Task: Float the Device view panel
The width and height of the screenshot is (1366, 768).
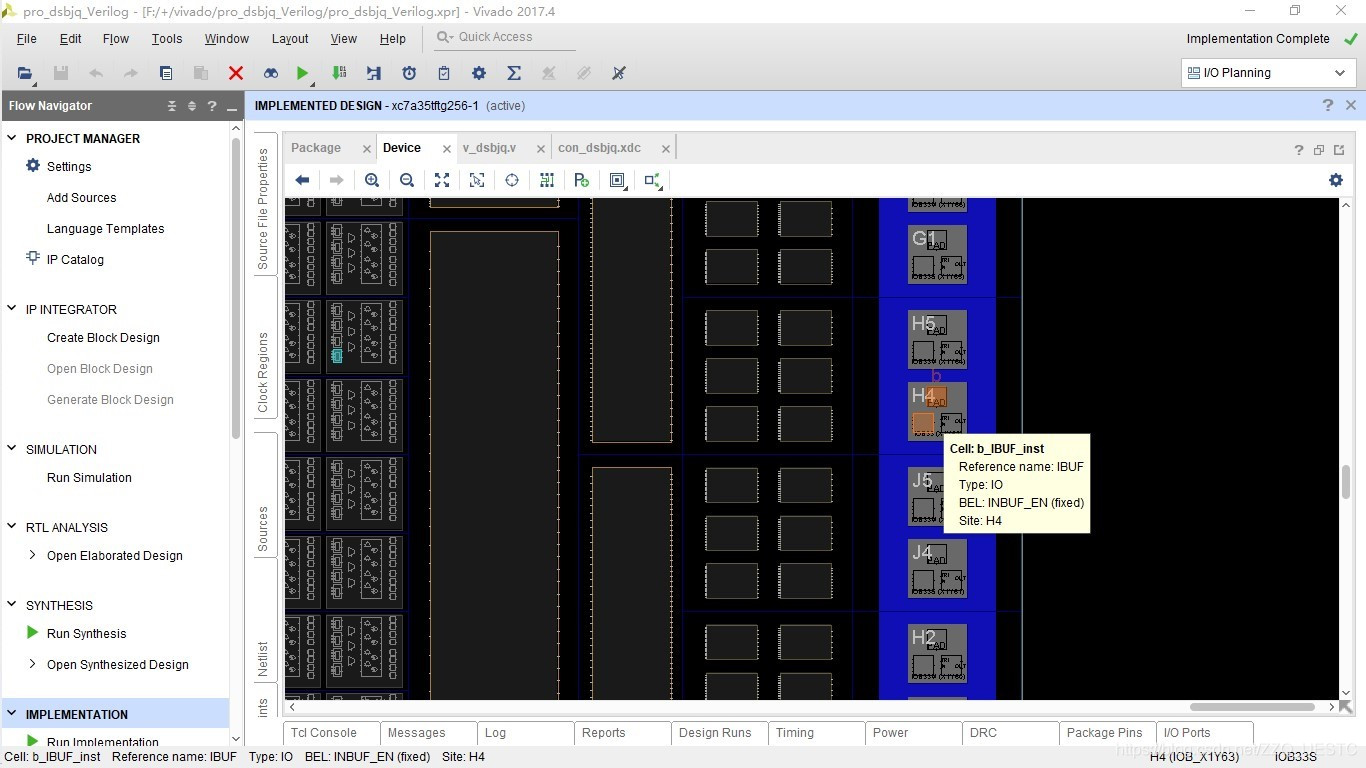Action: [x=1319, y=150]
